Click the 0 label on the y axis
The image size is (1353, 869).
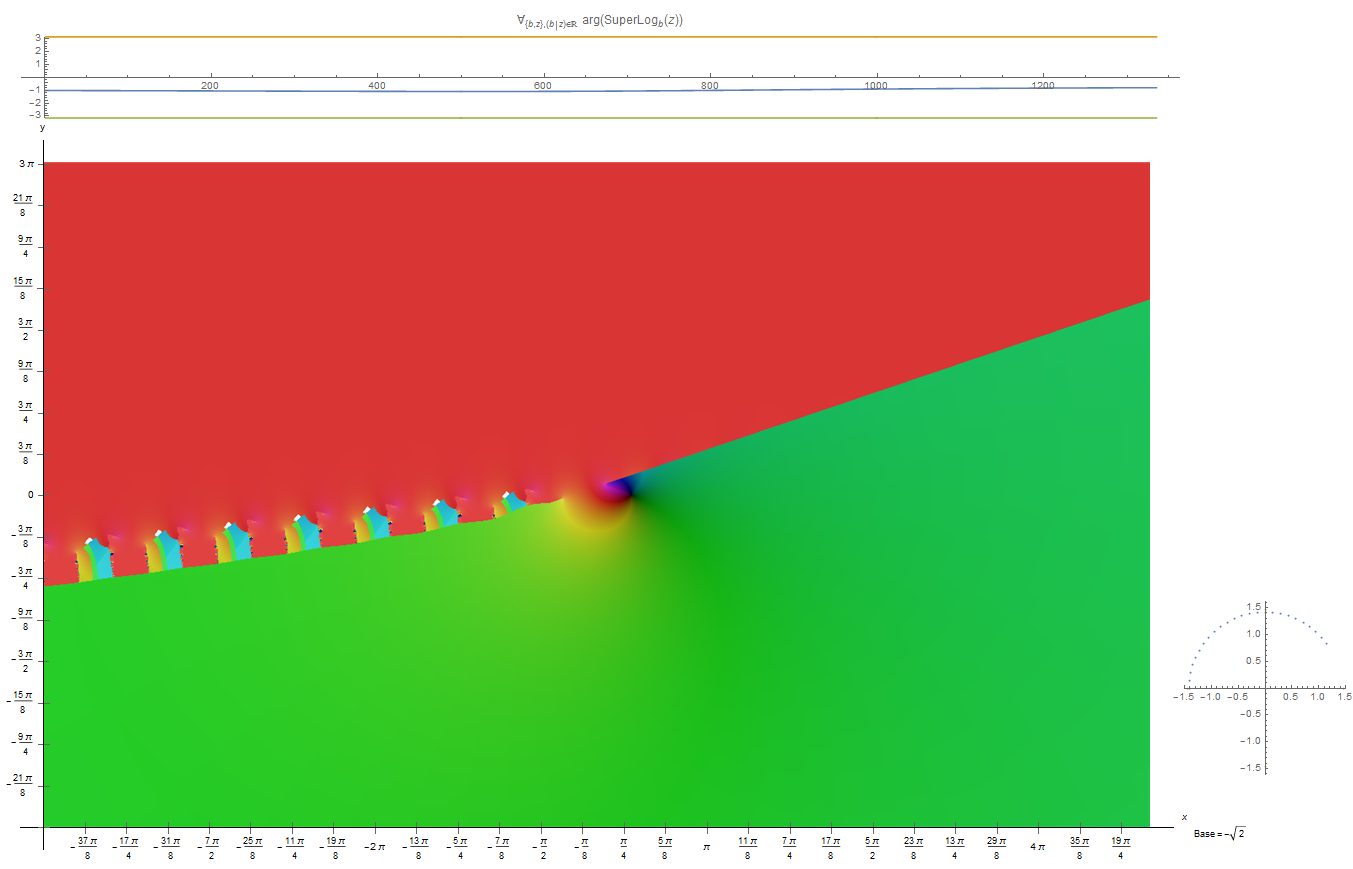[30, 494]
